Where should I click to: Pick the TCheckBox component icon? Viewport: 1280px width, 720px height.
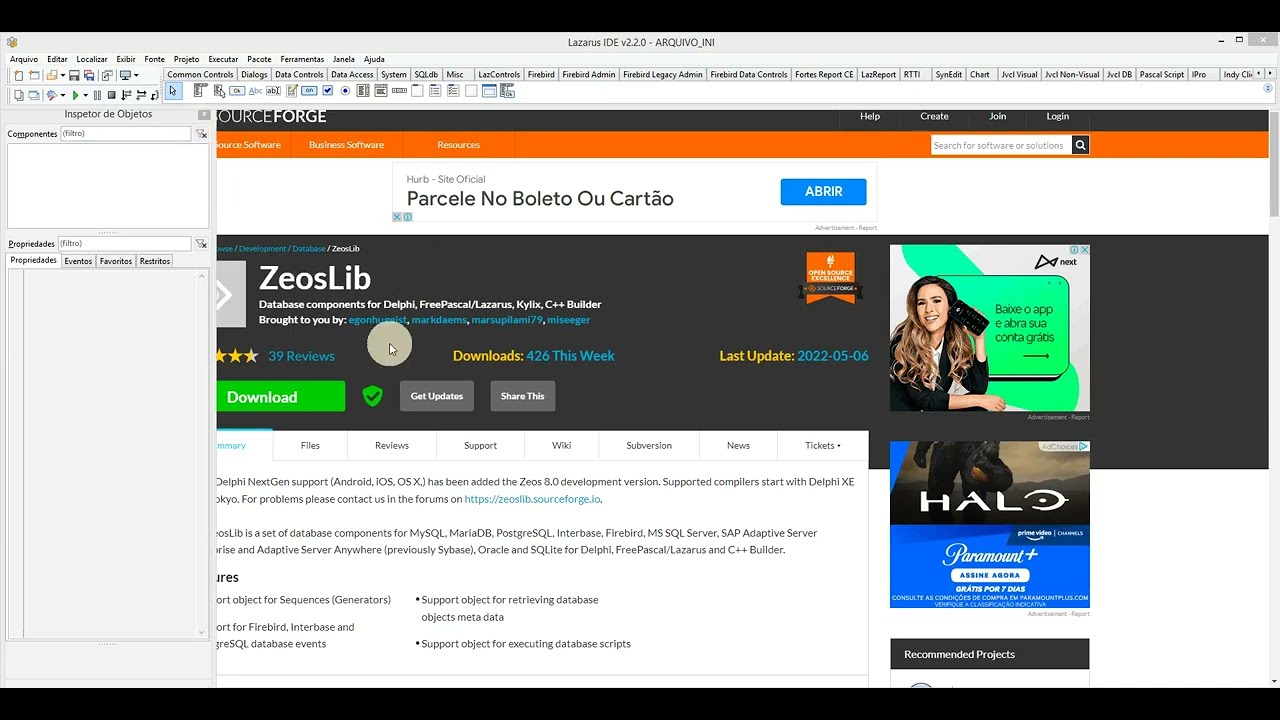point(327,91)
